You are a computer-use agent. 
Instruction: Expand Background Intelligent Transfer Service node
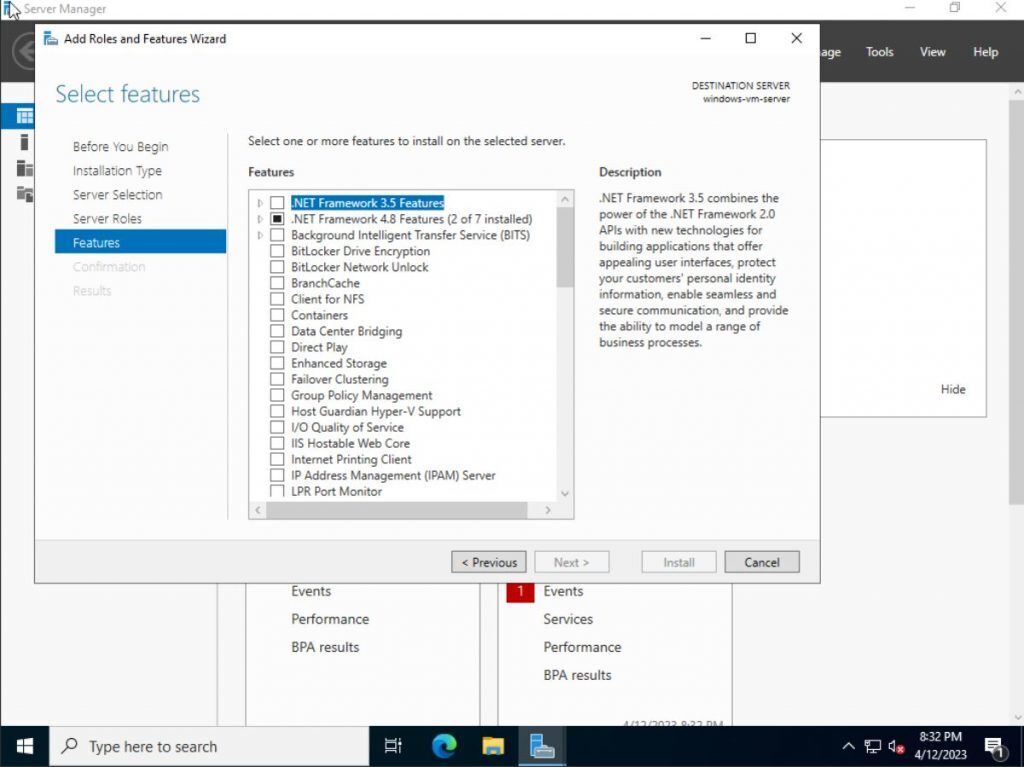259,235
